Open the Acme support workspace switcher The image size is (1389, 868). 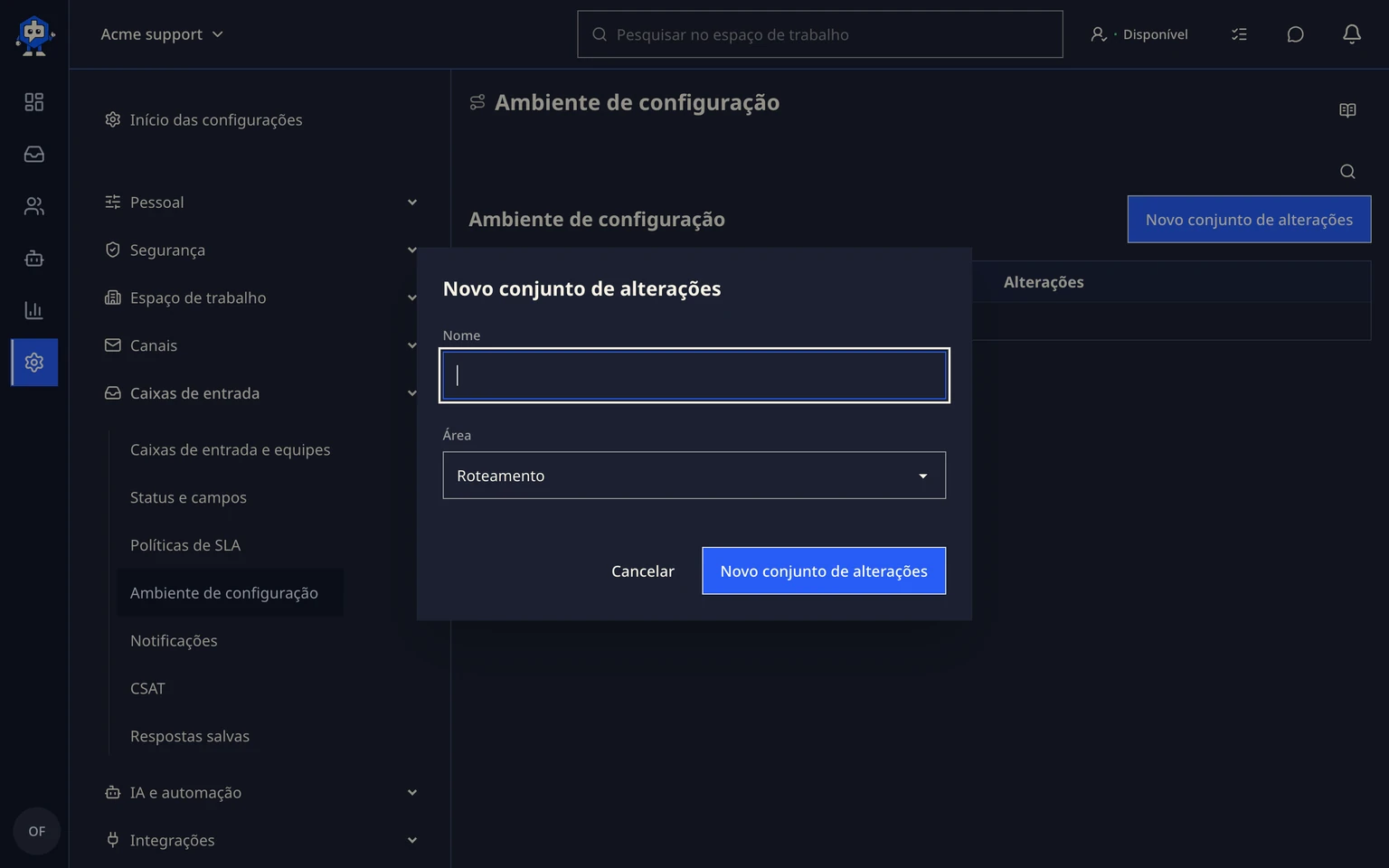pos(162,34)
